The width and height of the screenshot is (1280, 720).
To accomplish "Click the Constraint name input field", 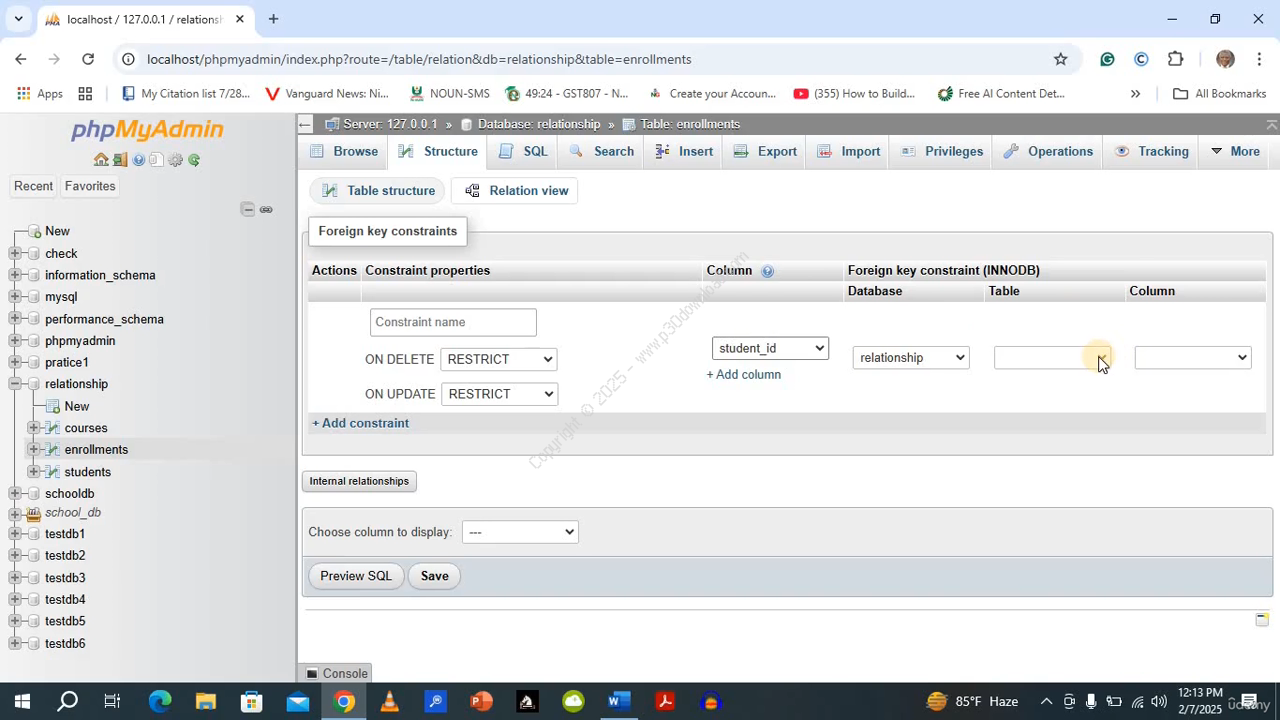I will pyautogui.click(x=453, y=322).
